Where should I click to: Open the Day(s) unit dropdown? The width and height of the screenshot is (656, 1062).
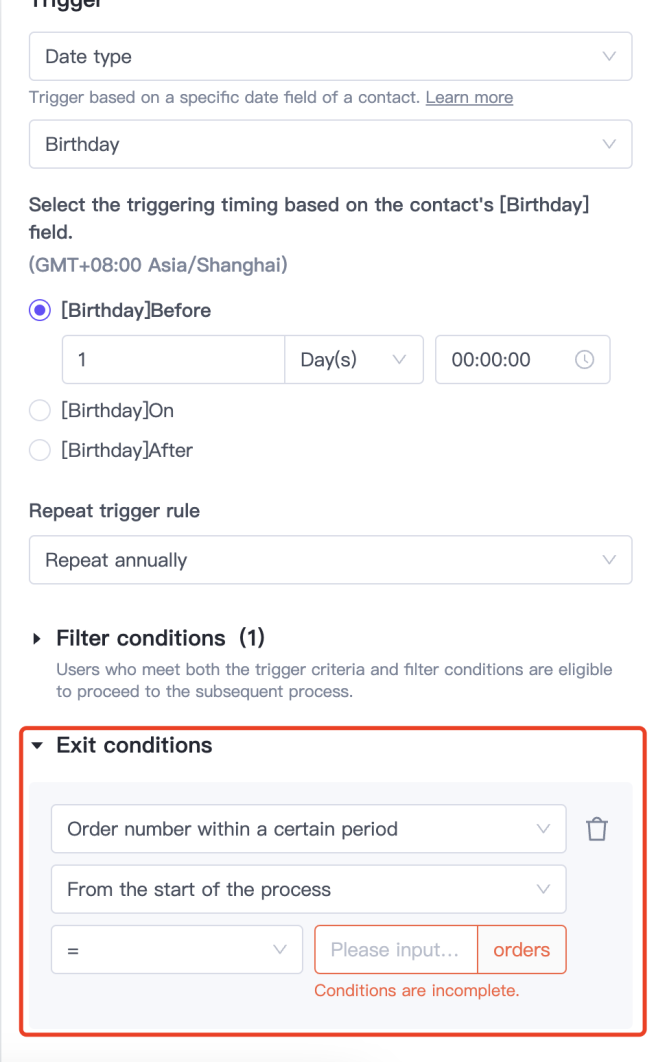[354, 360]
